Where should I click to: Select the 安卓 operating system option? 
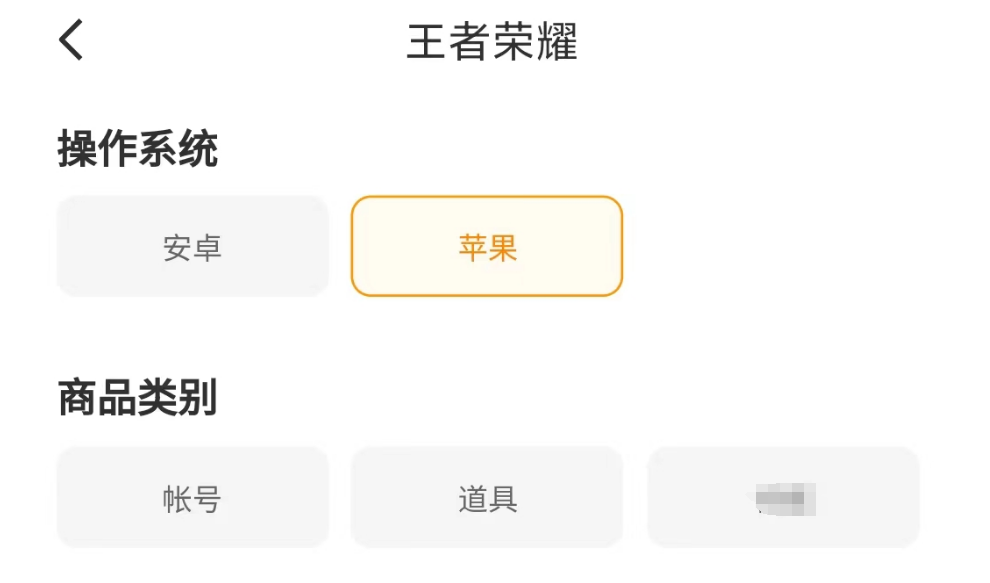(x=192, y=247)
